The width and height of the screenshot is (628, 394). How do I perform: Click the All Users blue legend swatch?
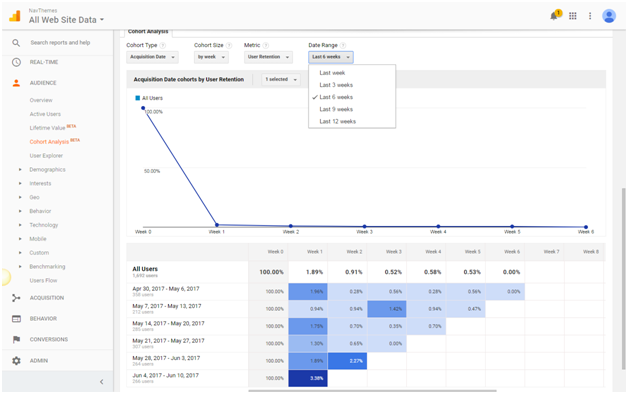137,98
